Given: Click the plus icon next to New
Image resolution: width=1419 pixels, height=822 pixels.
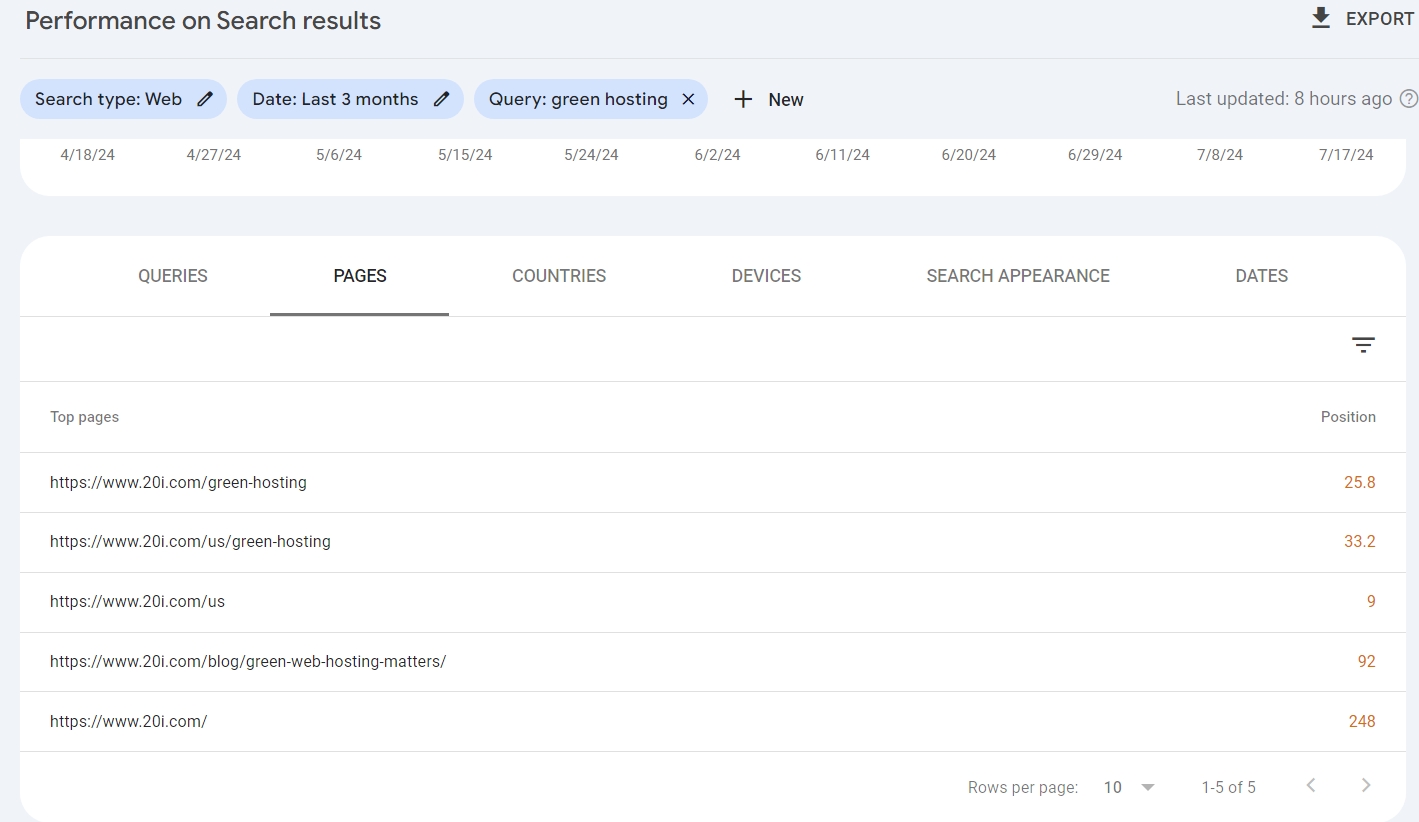Looking at the screenshot, I should pos(743,99).
